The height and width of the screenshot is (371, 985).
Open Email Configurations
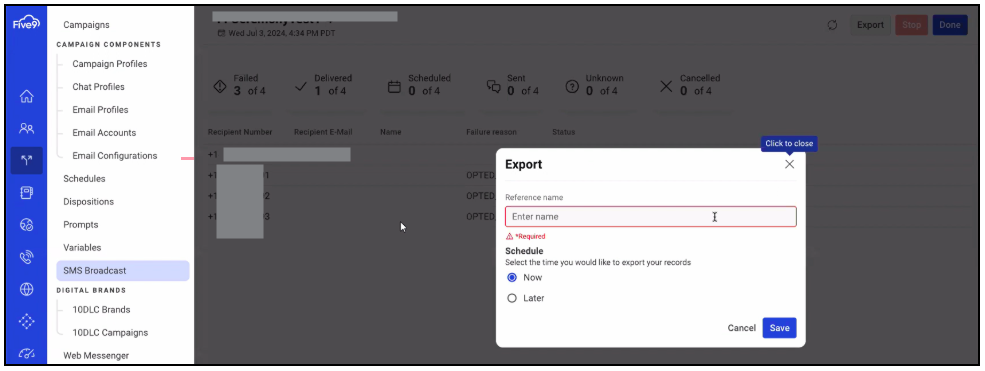coord(115,156)
